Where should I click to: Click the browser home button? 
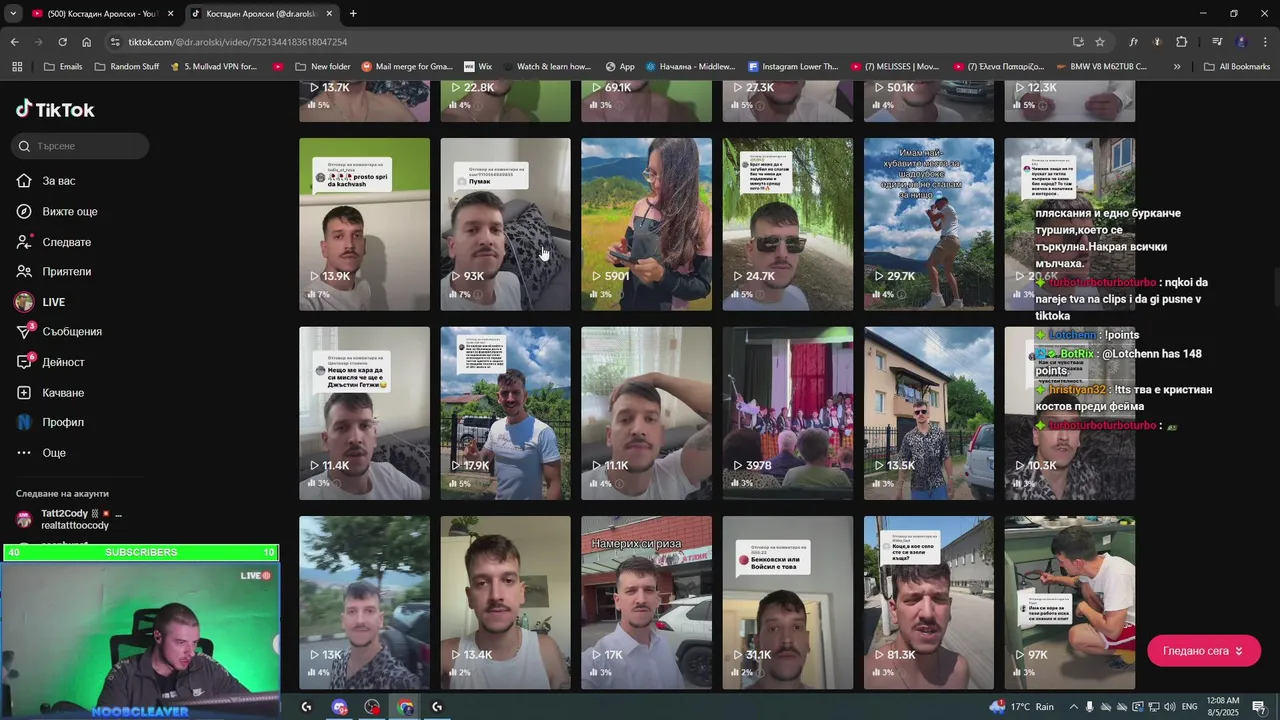tap(86, 42)
